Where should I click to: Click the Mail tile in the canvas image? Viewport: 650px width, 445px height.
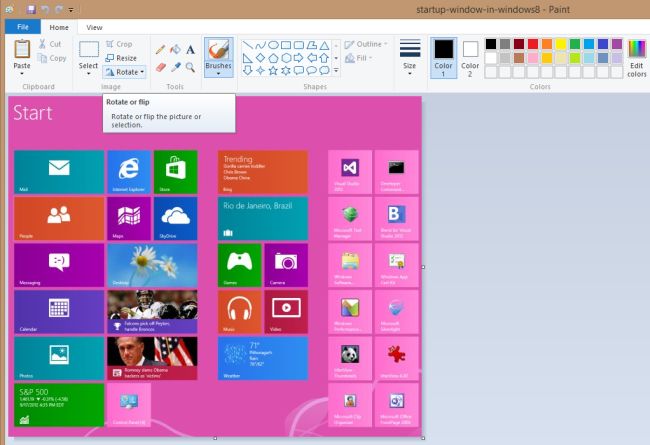[59, 172]
